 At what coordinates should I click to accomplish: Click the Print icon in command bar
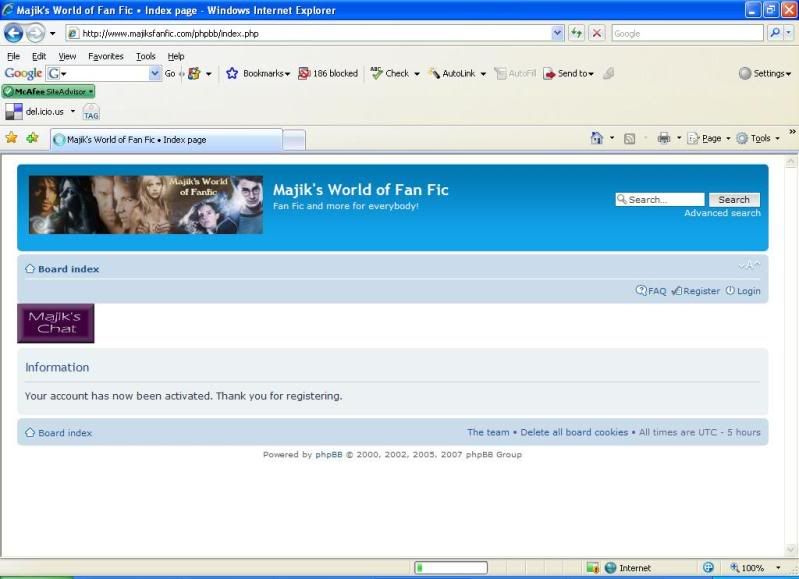[x=663, y=139]
